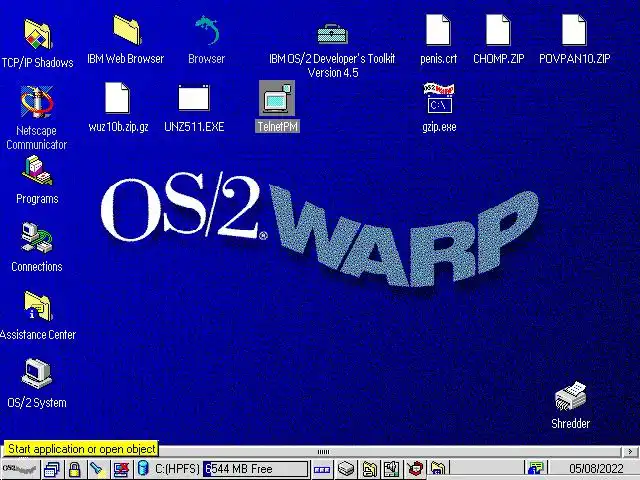Screen dimensions: 640x480
Task: Open the Programs folder
Action: [37, 171]
